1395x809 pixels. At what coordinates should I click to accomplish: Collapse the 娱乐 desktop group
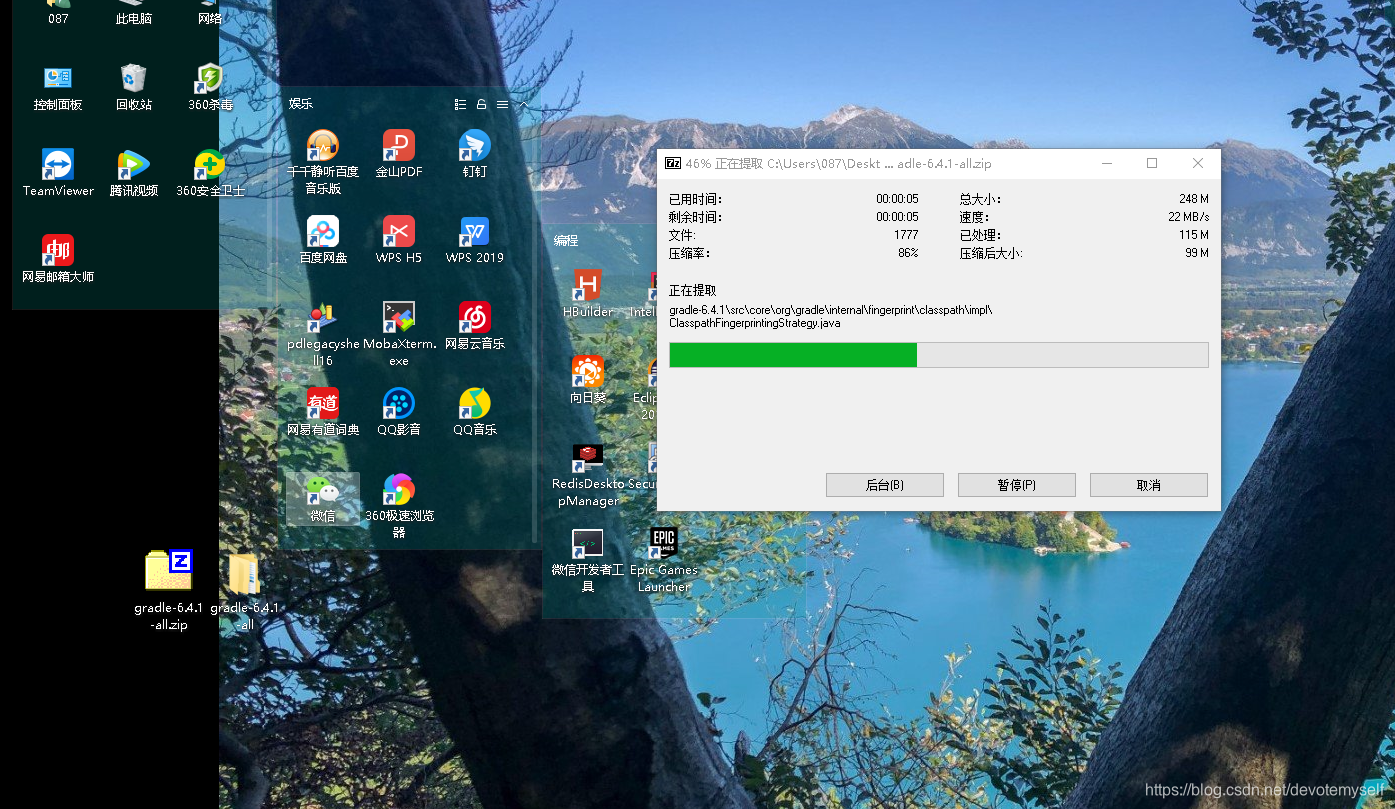pos(523,104)
